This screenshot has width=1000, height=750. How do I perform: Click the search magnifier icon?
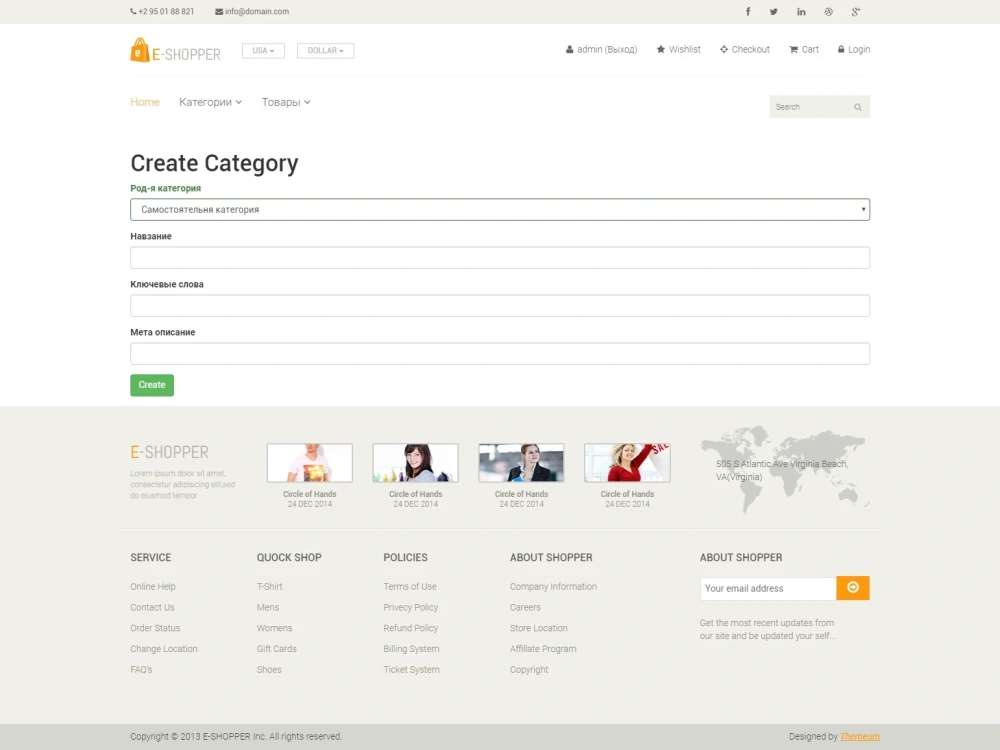click(858, 106)
